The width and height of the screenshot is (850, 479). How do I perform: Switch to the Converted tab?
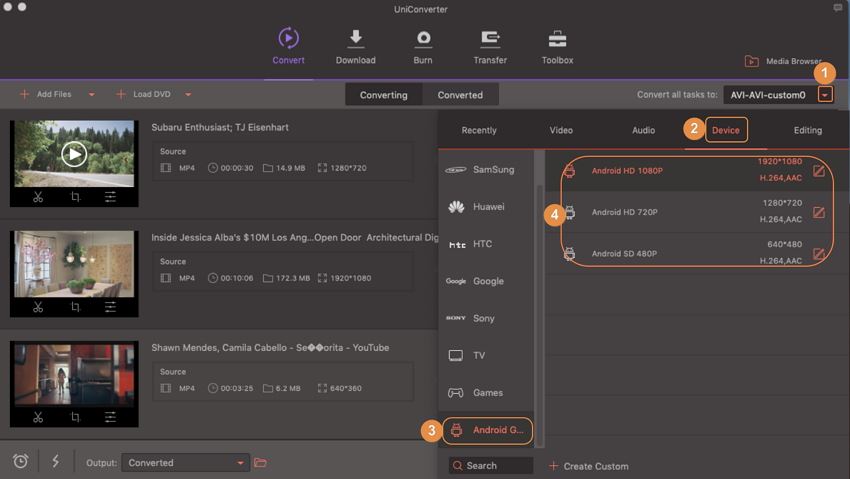point(460,95)
